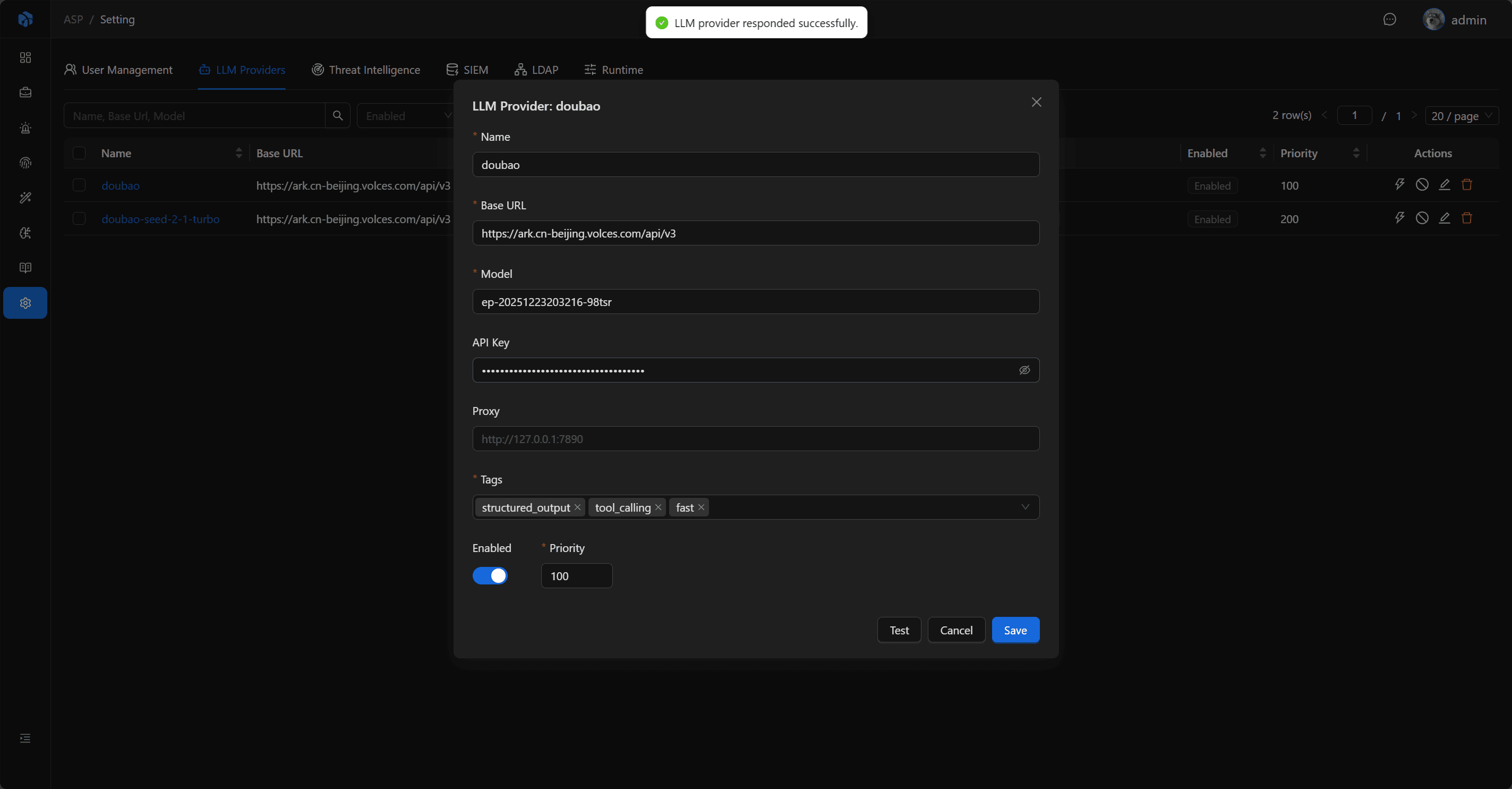Open the chat message icon
The image size is (1512, 789).
1389,19
